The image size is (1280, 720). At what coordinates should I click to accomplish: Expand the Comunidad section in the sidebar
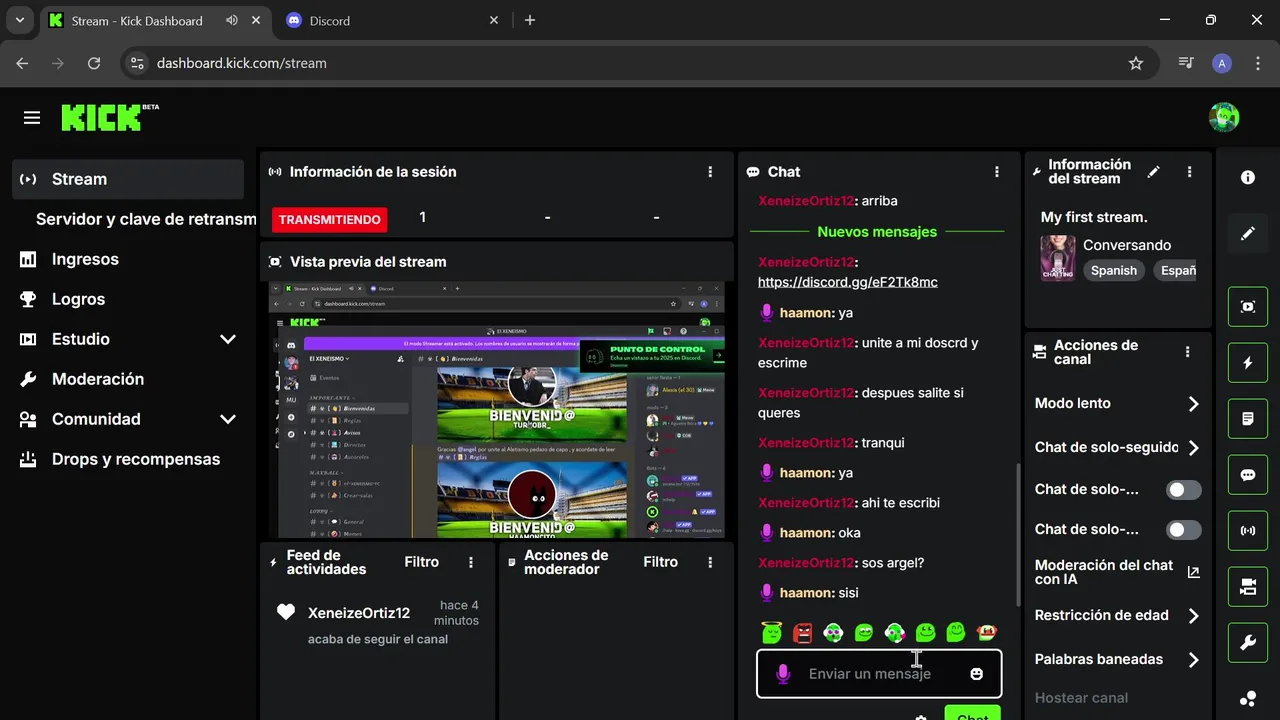pos(228,419)
